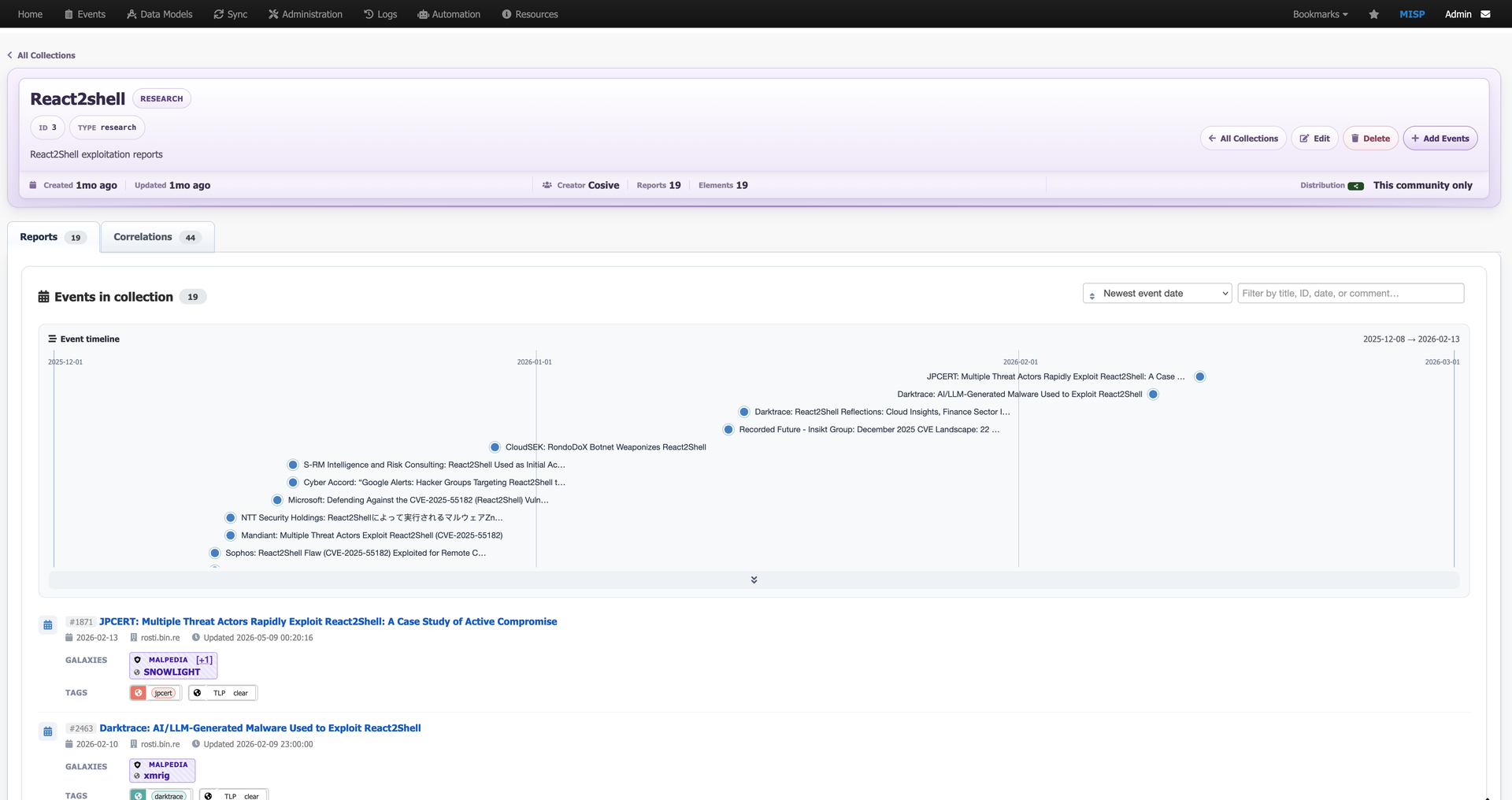
Task: Click the jpcert tag on event #1871
Action: [x=156, y=693]
